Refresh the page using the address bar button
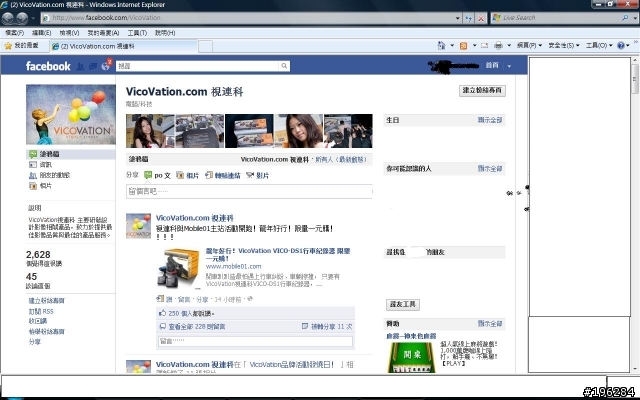Screen dimensions: 640x400 point(469,18)
